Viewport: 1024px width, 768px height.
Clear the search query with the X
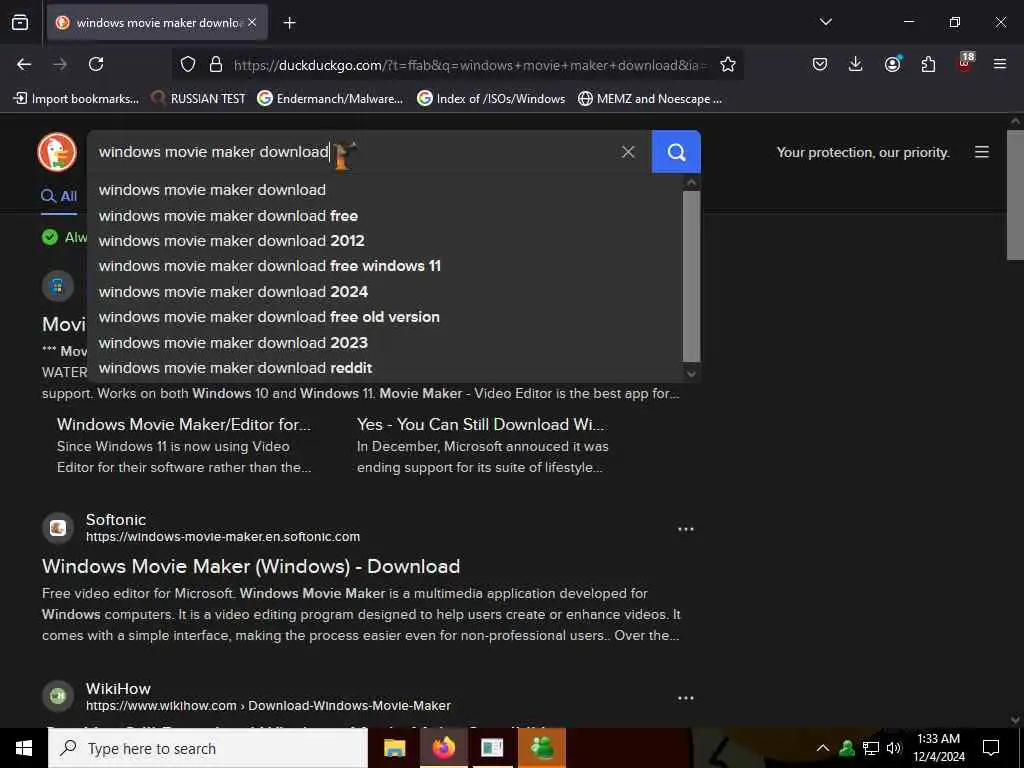pos(628,152)
